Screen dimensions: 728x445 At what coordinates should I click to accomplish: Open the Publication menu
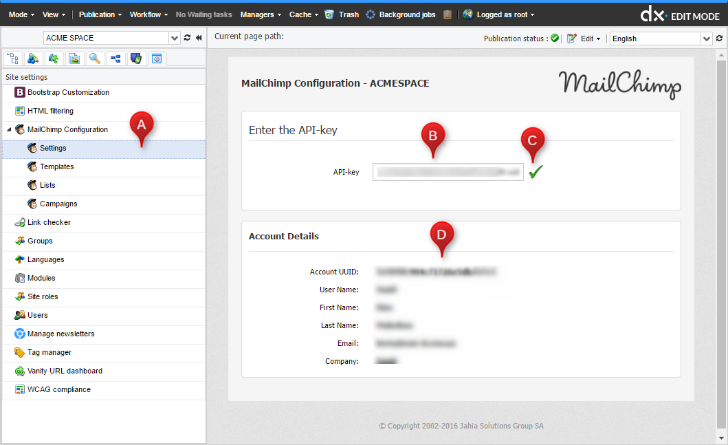[x=100, y=15]
